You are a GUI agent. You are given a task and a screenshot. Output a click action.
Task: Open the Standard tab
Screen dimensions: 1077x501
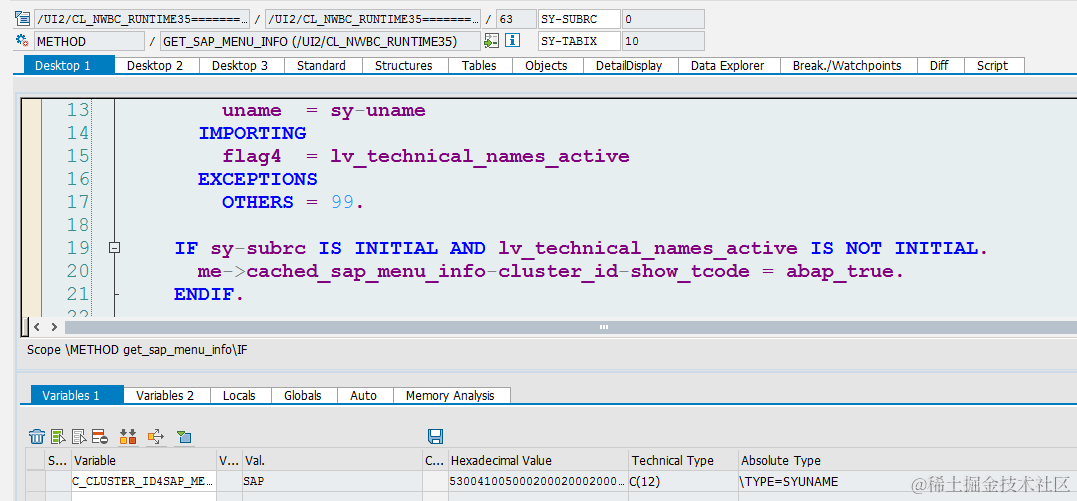pyautogui.click(x=321, y=65)
